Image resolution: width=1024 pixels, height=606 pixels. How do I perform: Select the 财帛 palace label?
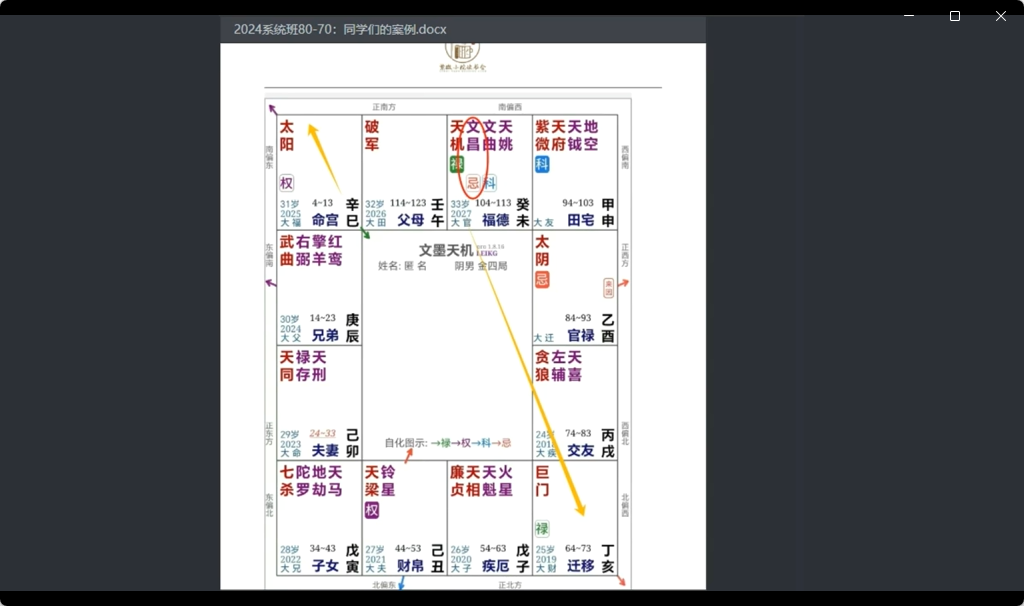(x=410, y=566)
